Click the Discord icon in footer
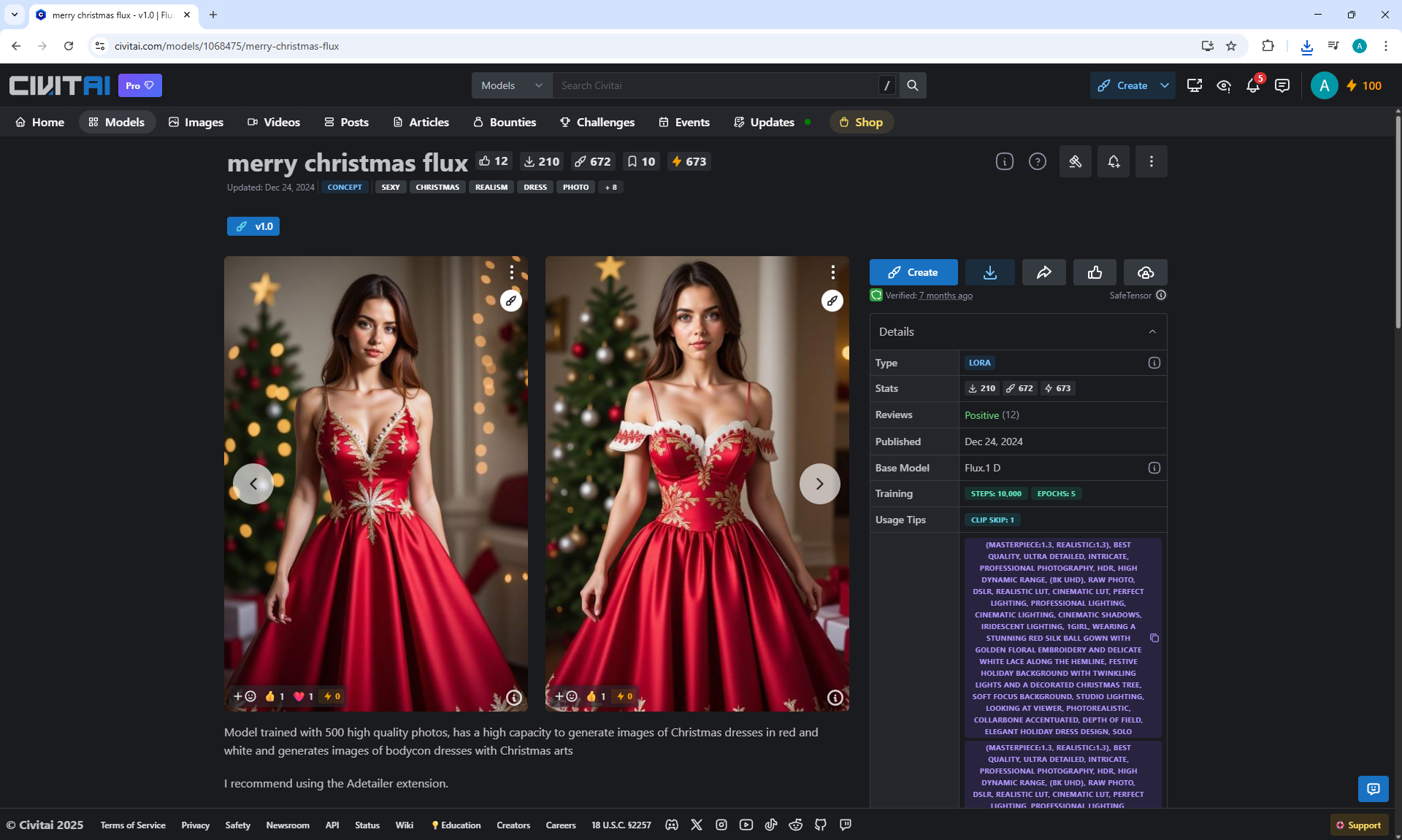 pyautogui.click(x=672, y=825)
